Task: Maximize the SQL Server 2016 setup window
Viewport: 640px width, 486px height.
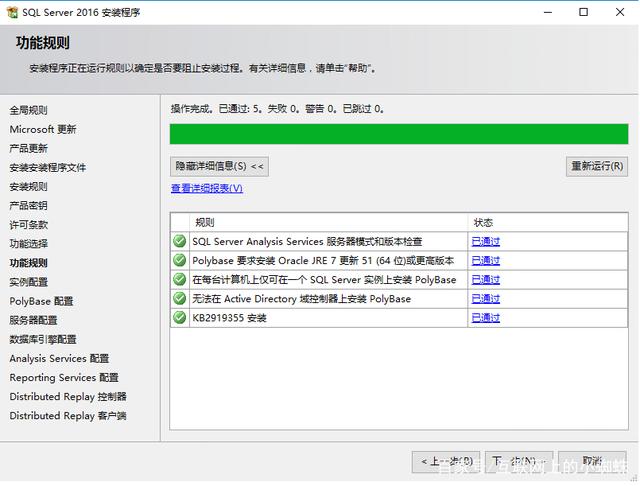Action: tap(584, 12)
